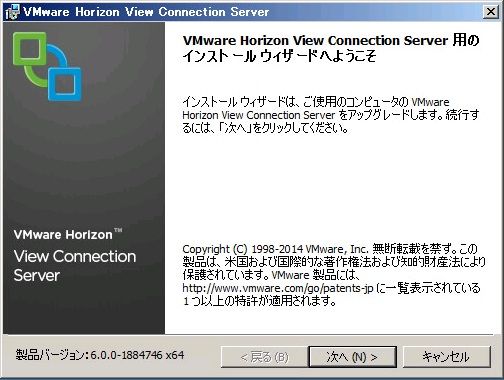Click the installer icon in the title bar
Viewport: 504px width, 380px height.
pos(12,12)
